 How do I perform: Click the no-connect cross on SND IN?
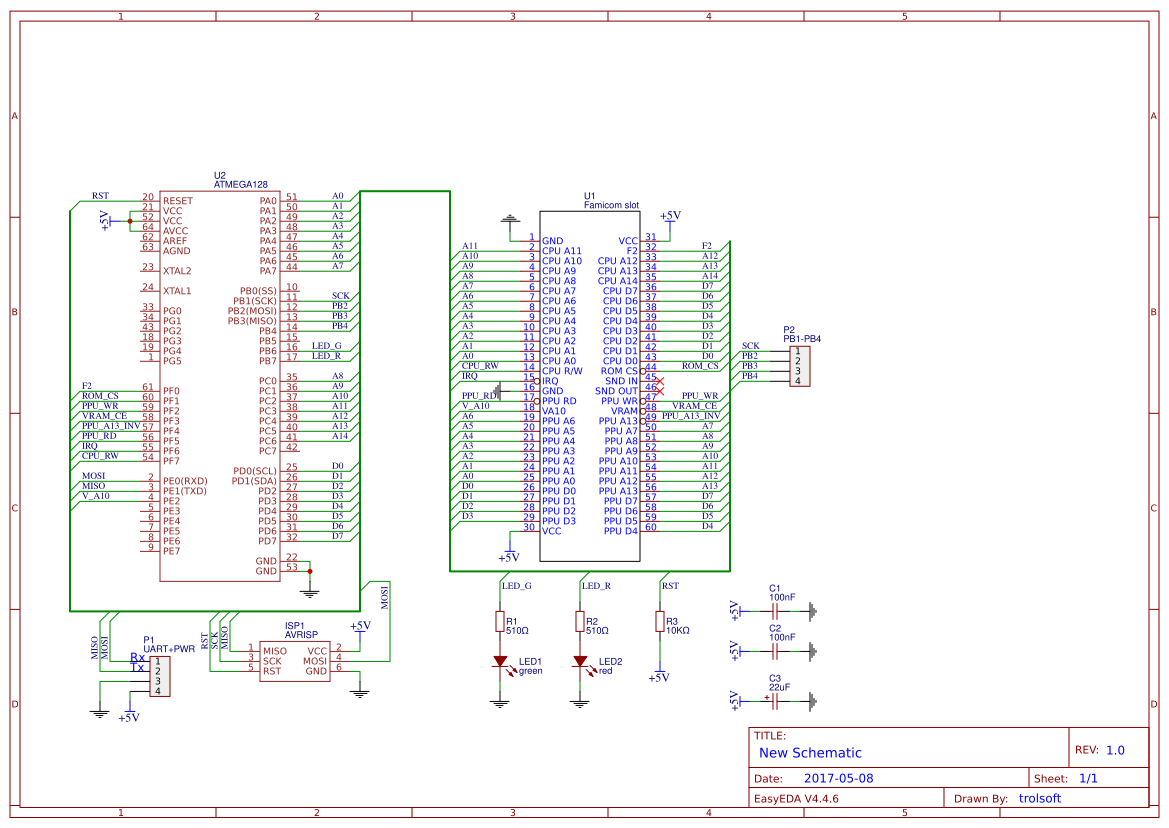click(x=659, y=381)
